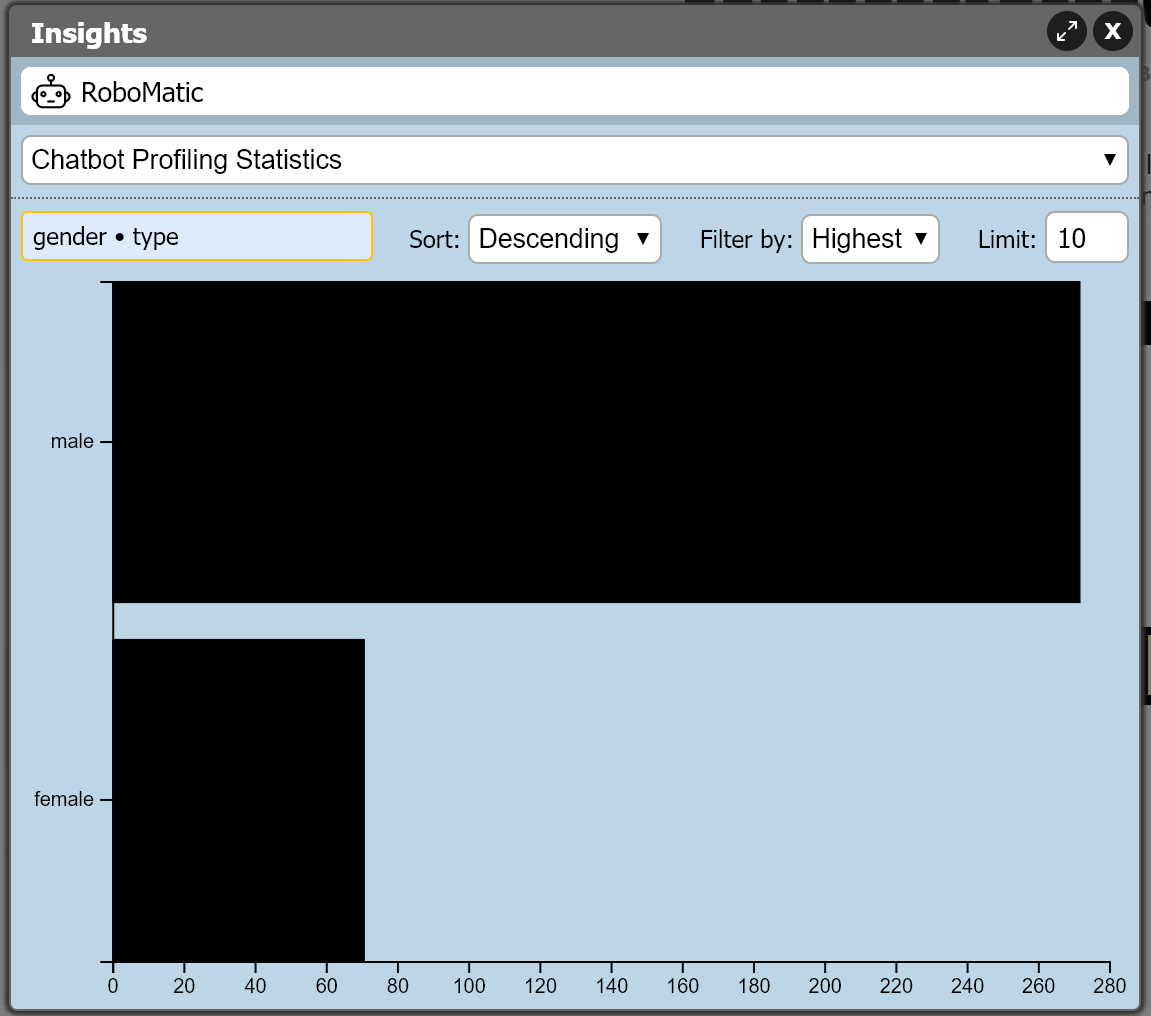Click the Limit: label
This screenshot has height=1016, width=1151.
pos(1006,239)
